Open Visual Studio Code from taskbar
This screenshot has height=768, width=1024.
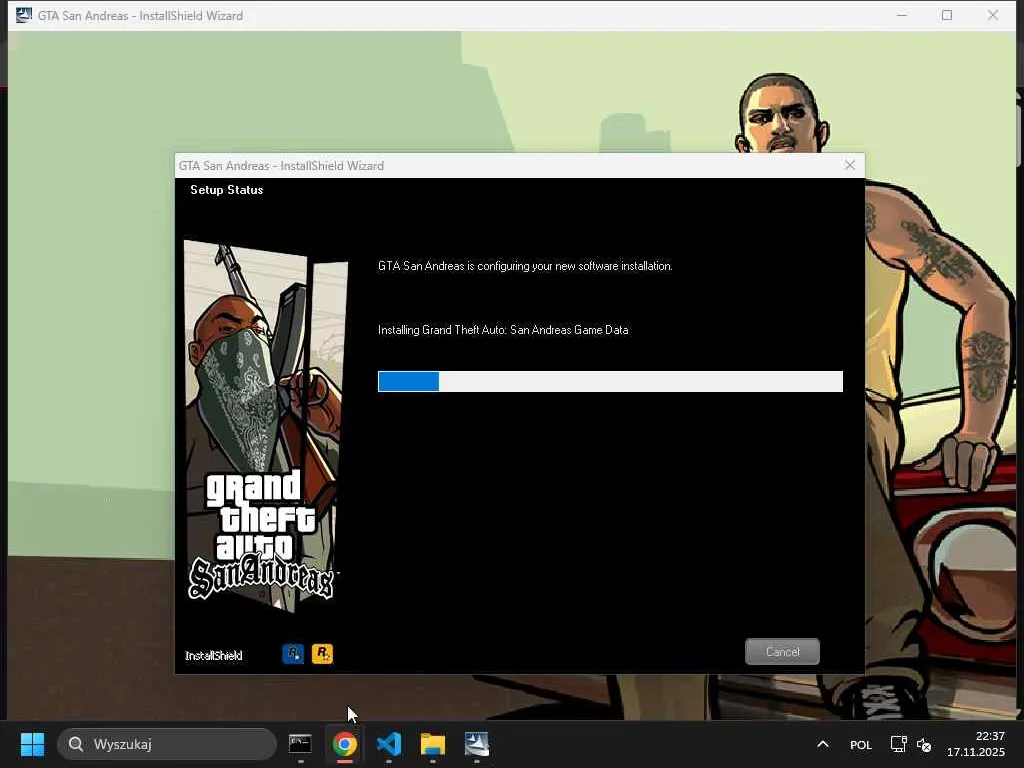[389, 744]
